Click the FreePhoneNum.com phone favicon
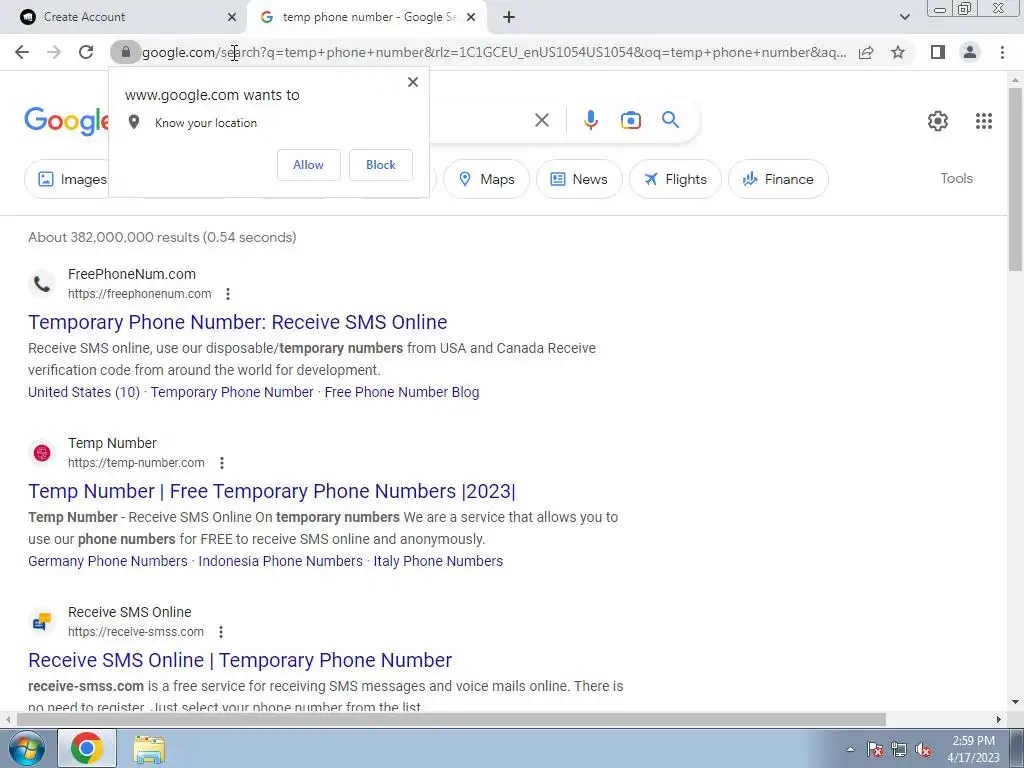Viewport: 1024px width, 768px height. point(42,284)
